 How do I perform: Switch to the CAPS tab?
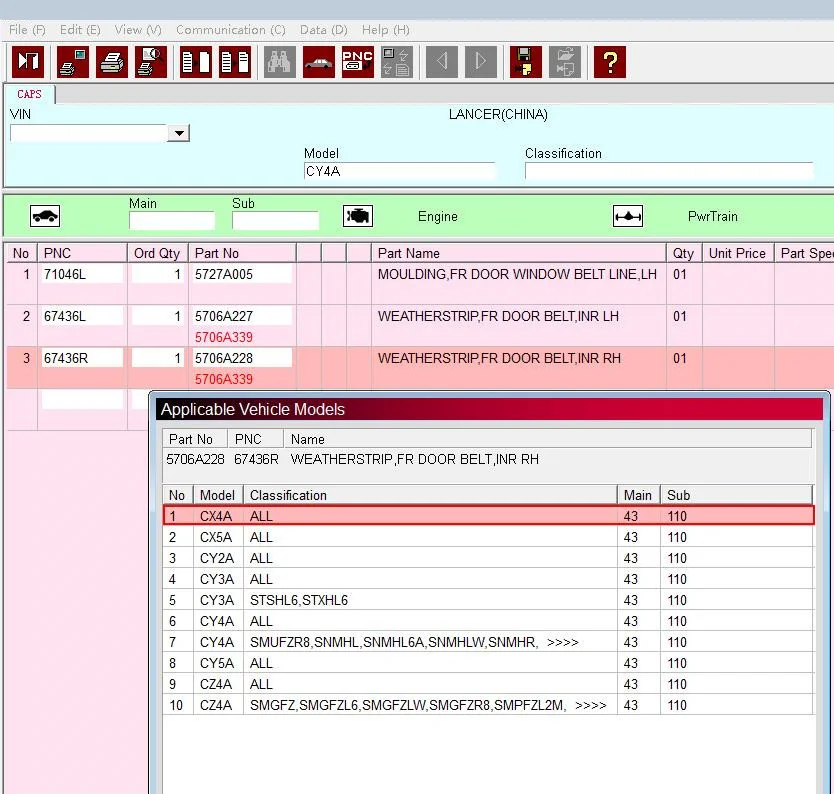pos(30,94)
